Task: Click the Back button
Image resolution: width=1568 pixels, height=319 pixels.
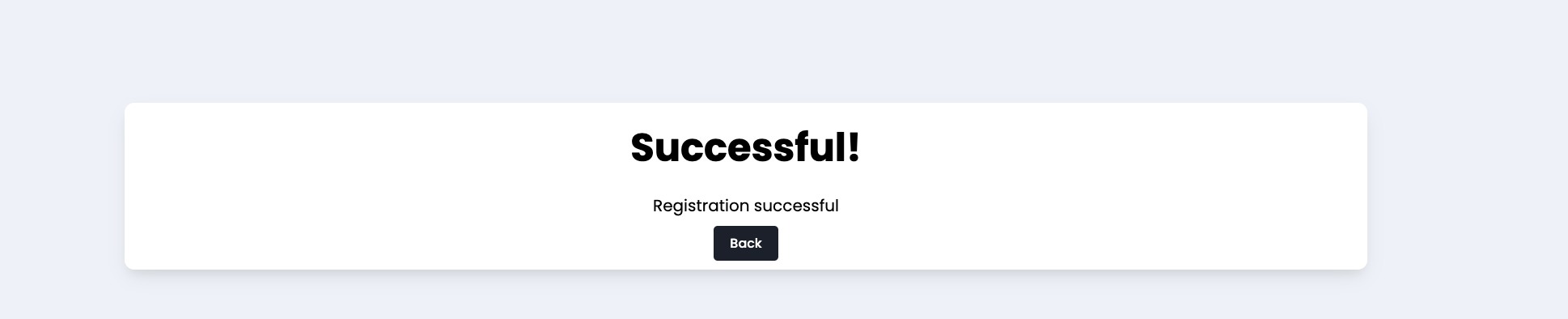Action: tap(745, 243)
